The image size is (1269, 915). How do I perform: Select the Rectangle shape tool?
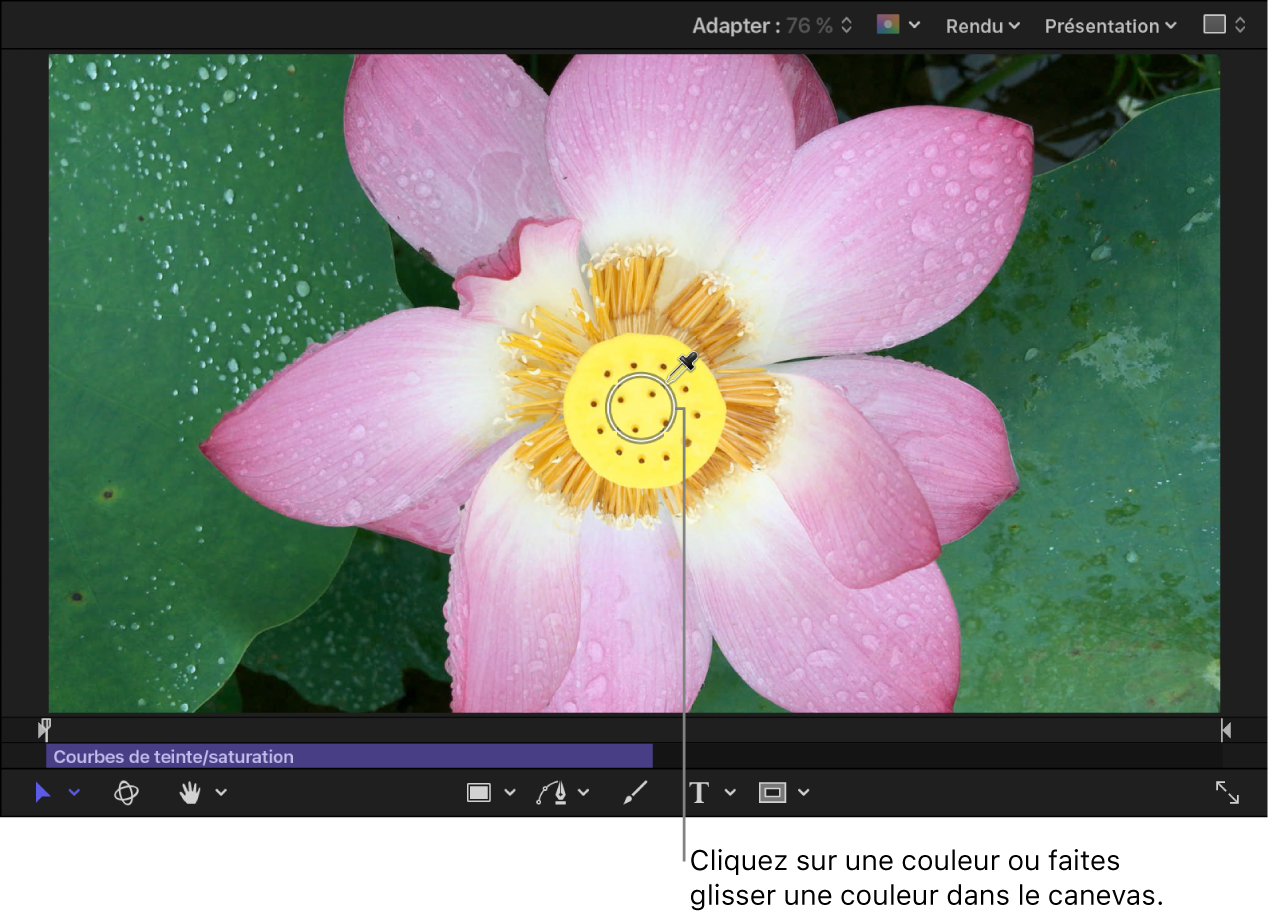[x=479, y=793]
